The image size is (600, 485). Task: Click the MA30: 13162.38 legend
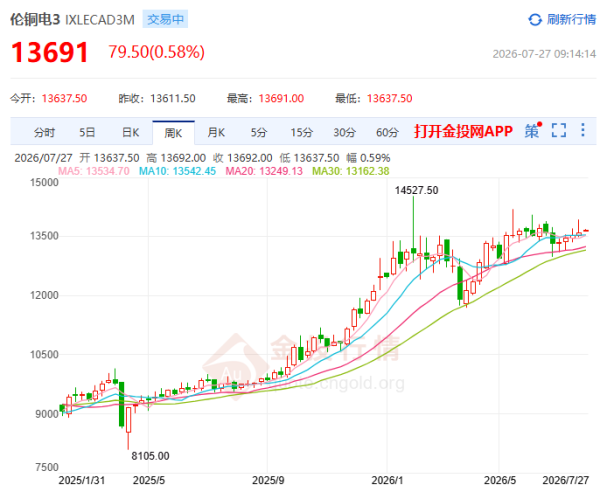(351, 171)
